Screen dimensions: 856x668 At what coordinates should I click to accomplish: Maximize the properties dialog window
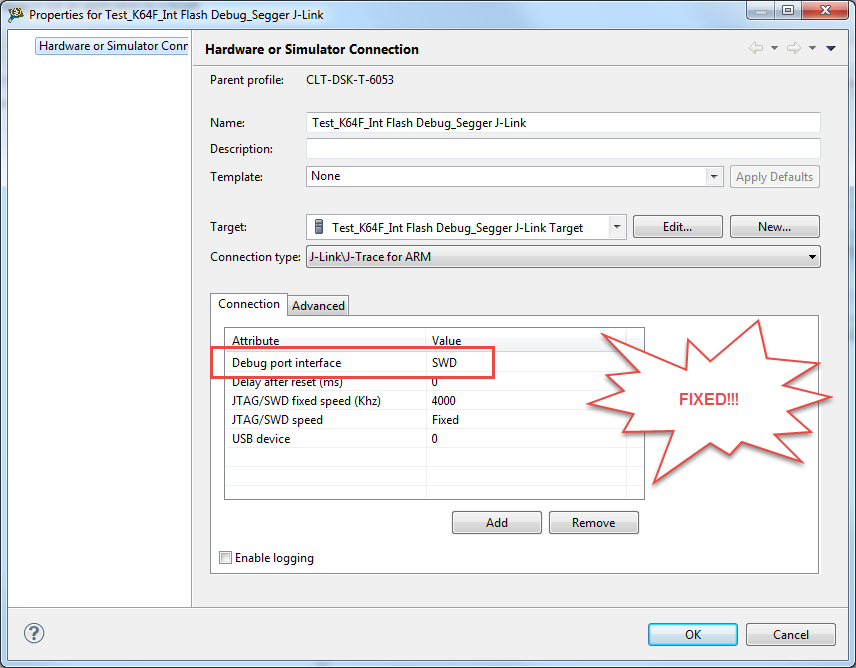pyautogui.click(x=788, y=10)
